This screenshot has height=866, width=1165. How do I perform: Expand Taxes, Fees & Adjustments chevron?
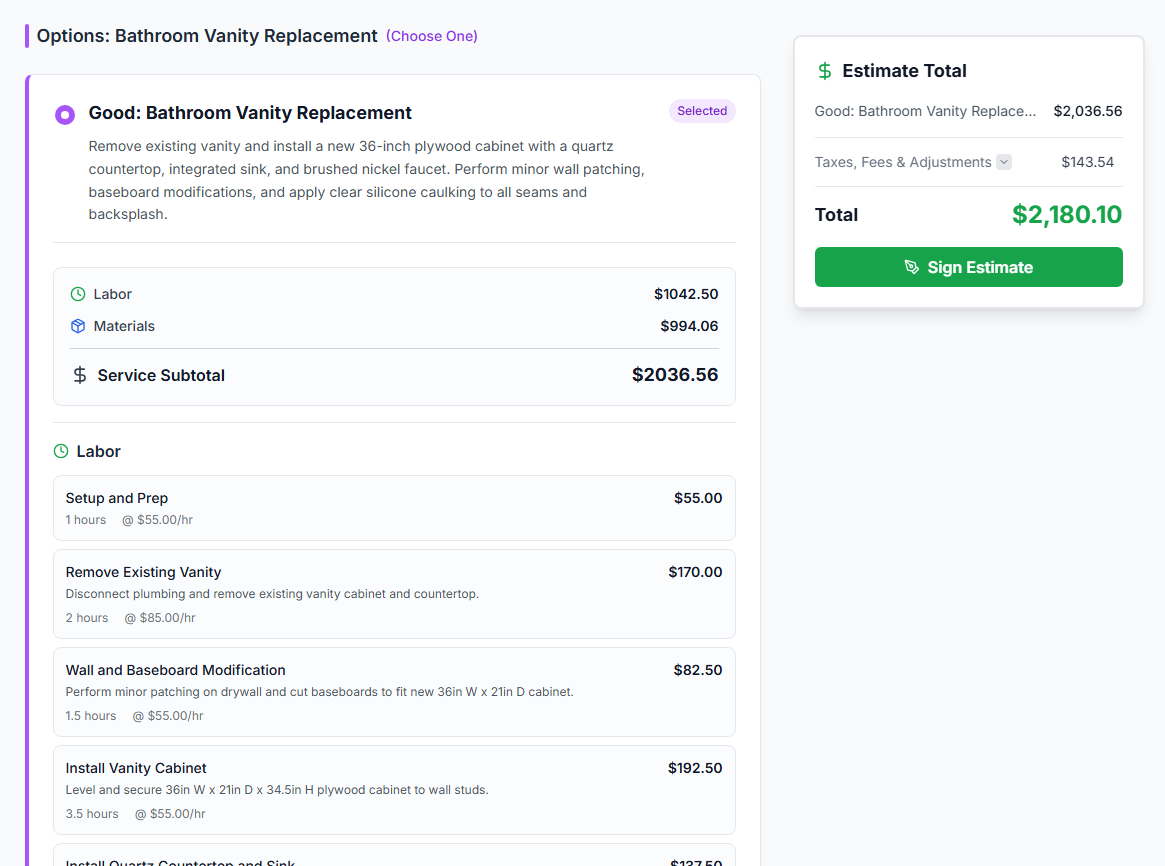(1004, 162)
